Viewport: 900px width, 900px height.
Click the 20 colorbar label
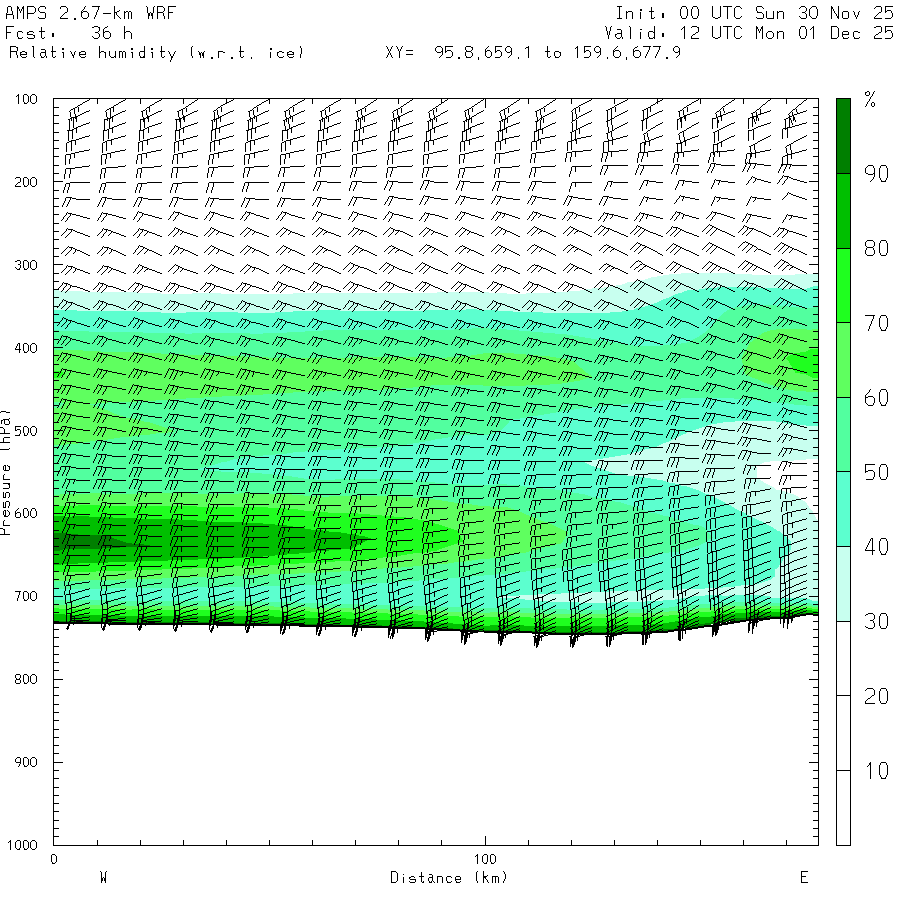coord(876,696)
